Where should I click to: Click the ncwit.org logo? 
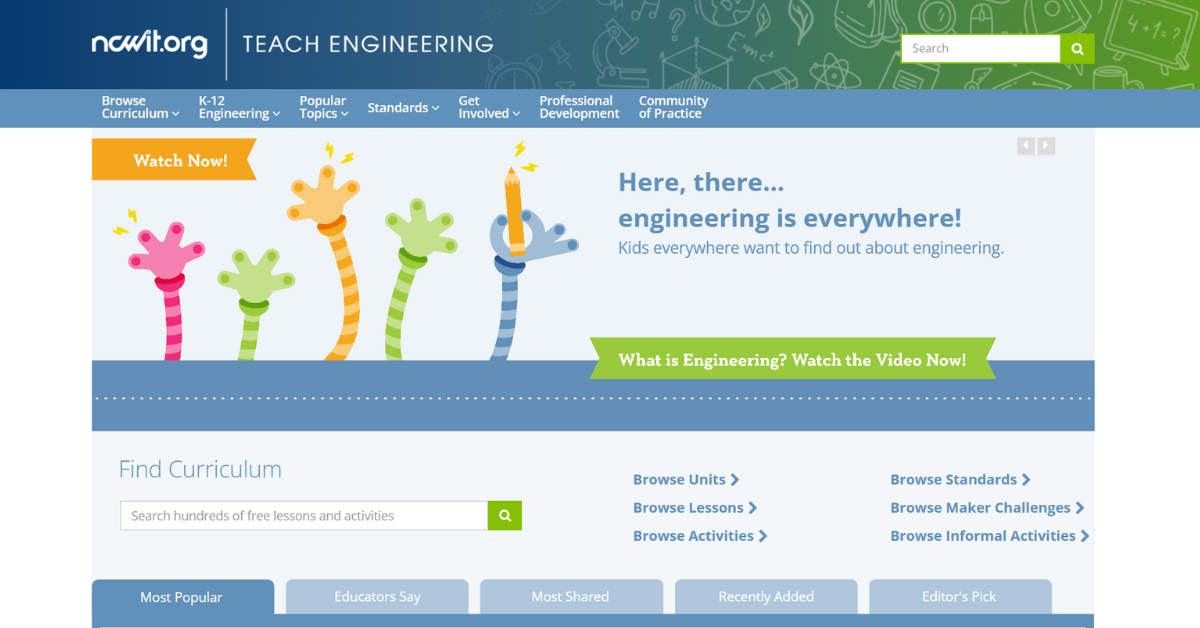149,44
